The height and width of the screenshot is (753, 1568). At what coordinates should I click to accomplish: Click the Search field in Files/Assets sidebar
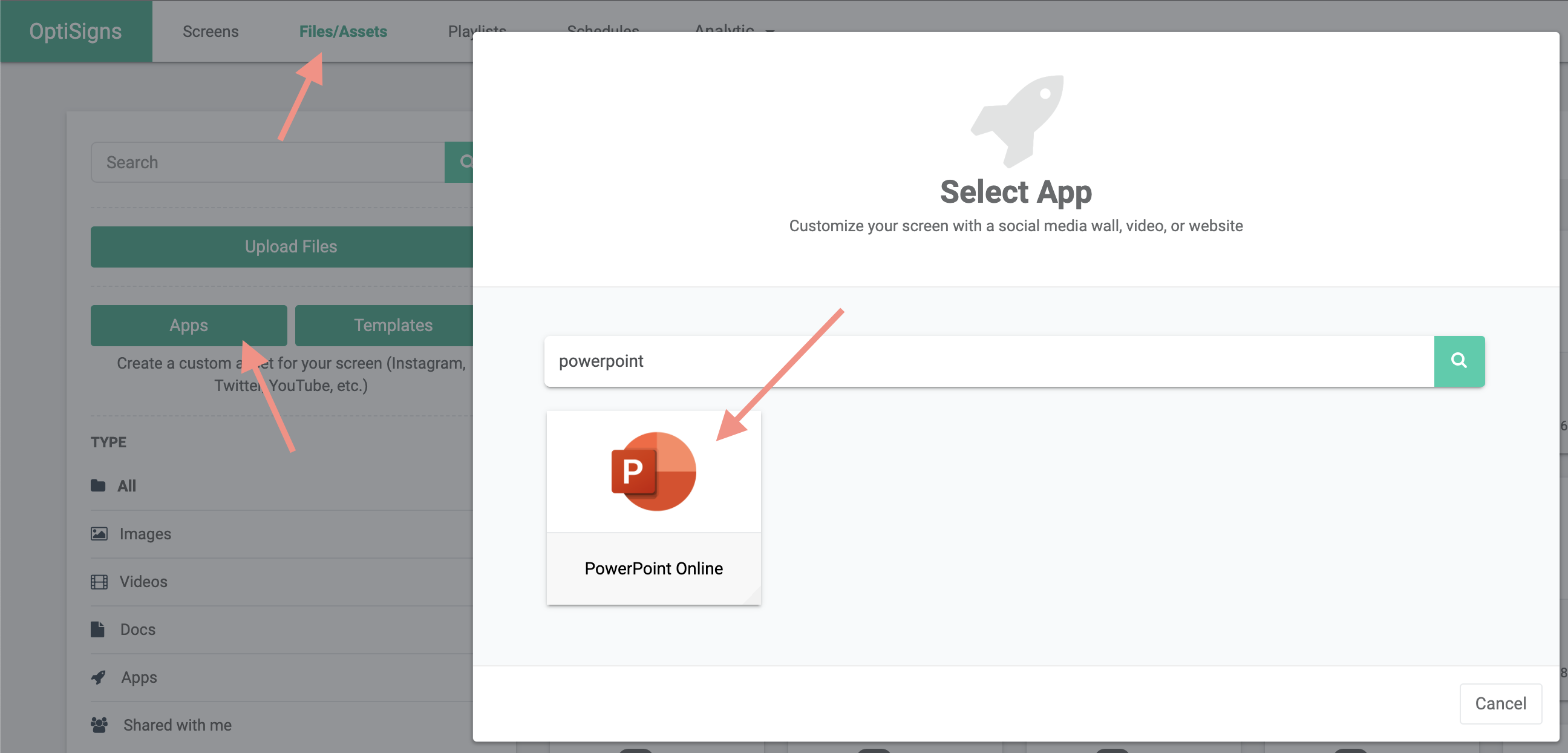coord(268,162)
